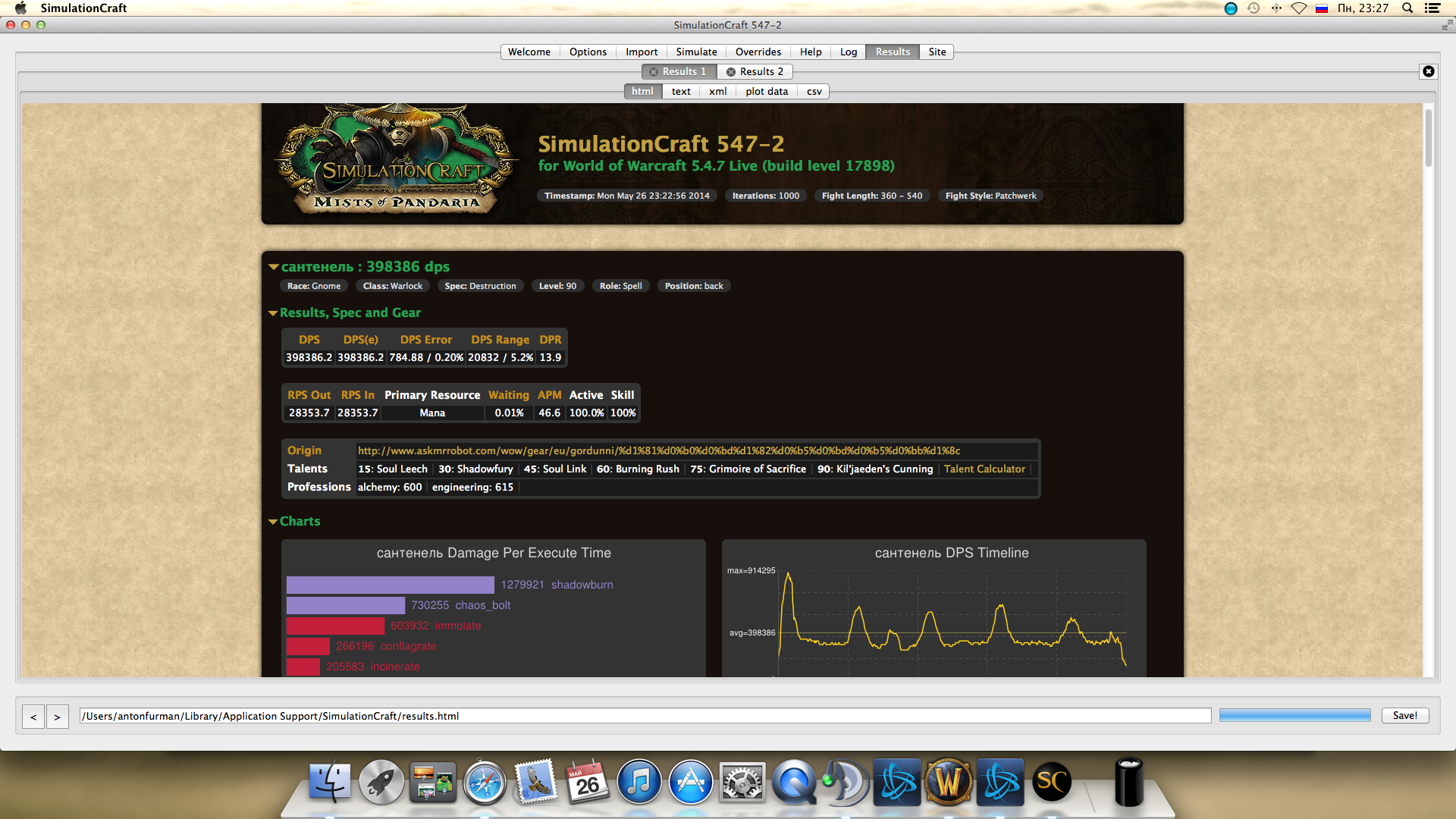The width and height of the screenshot is (1456, 819).
Task: Launch Launchpad rocket icon in dock
Action: 381,782
